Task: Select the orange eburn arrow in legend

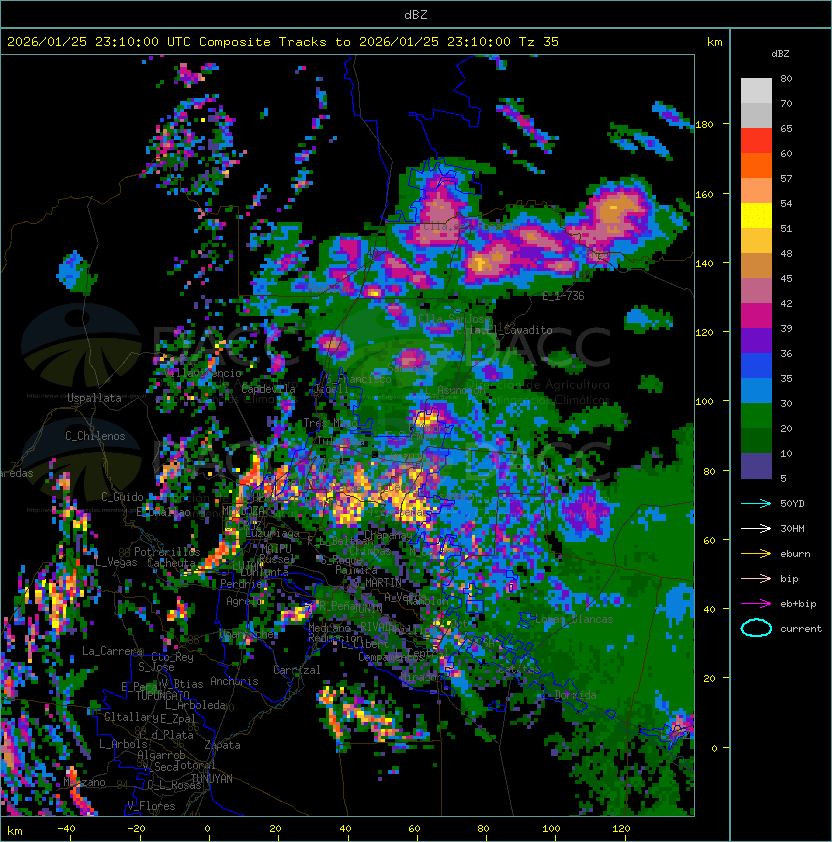Action: pyautogui.click(x=756, y=553)
